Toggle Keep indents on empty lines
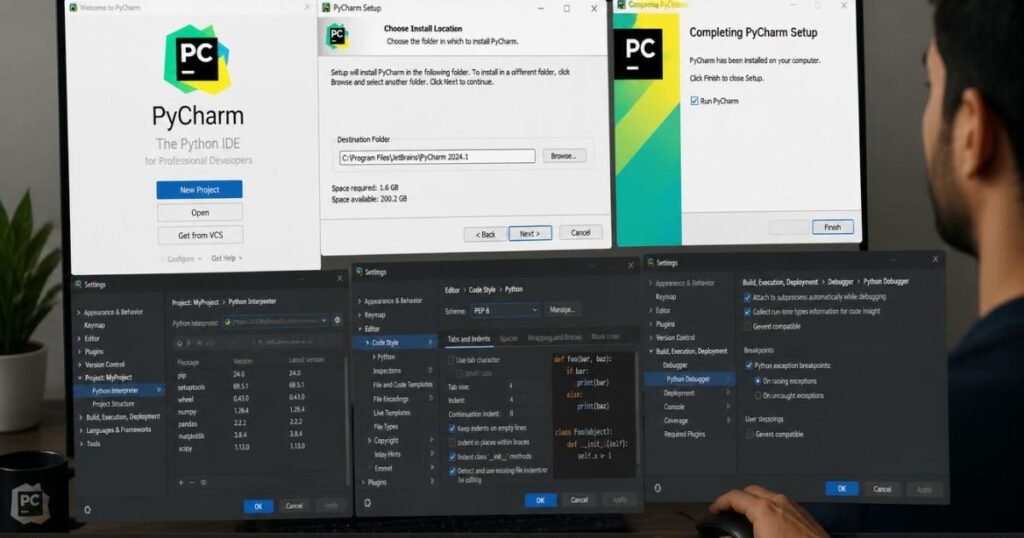Viewport: 1024px width, 538px height. tap(452, 428)
